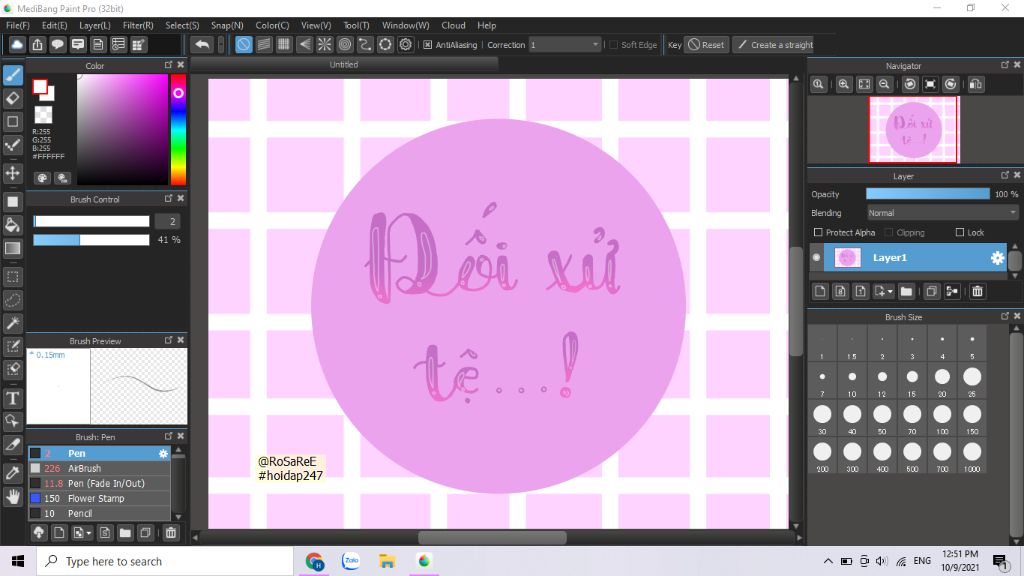This screenshot has height=576, width=1024.
Task: Flip the canvas view in Navigator
Action: point(976,84)
